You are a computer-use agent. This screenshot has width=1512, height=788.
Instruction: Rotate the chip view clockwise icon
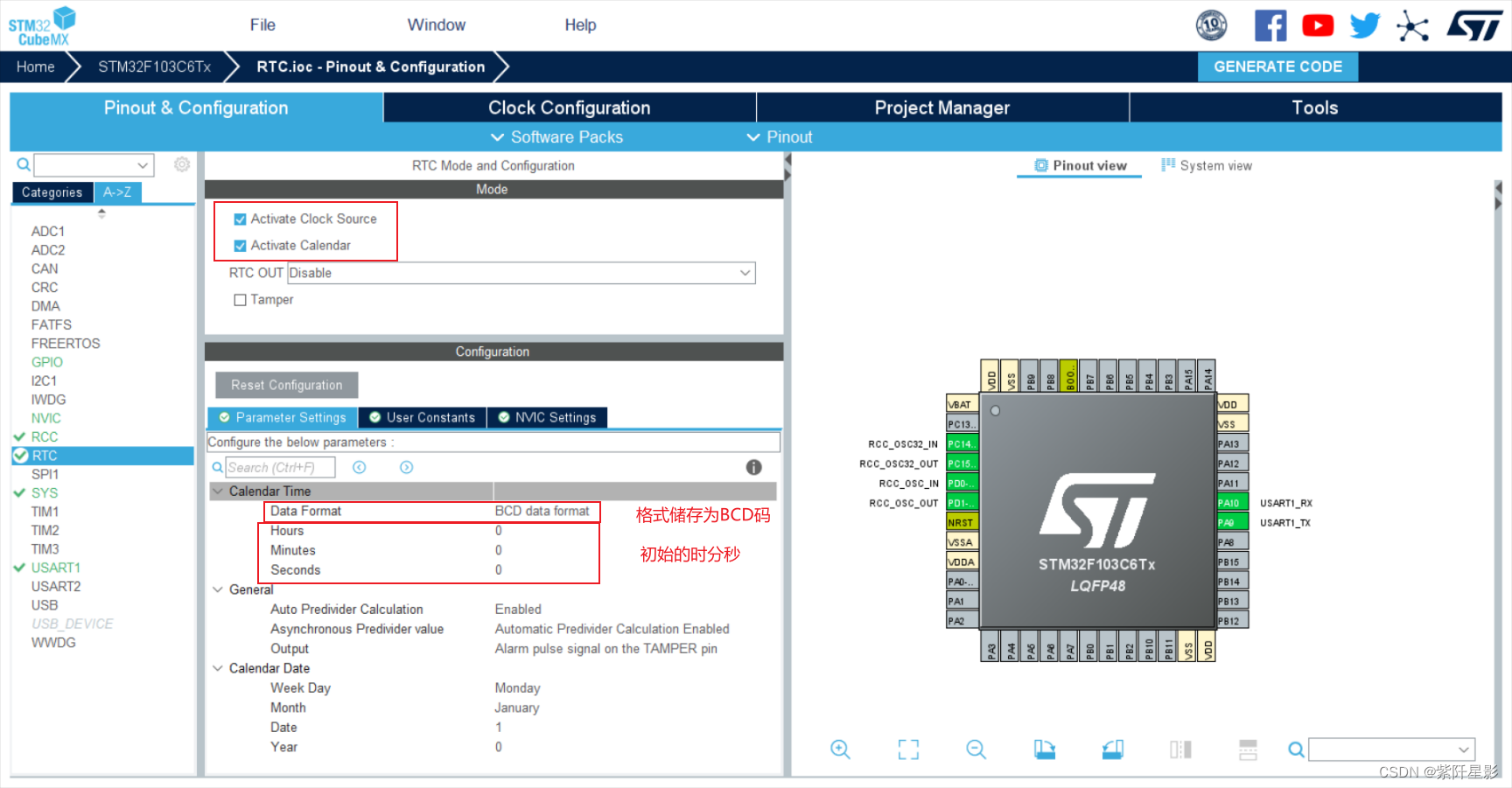(x=1045, y=750)
